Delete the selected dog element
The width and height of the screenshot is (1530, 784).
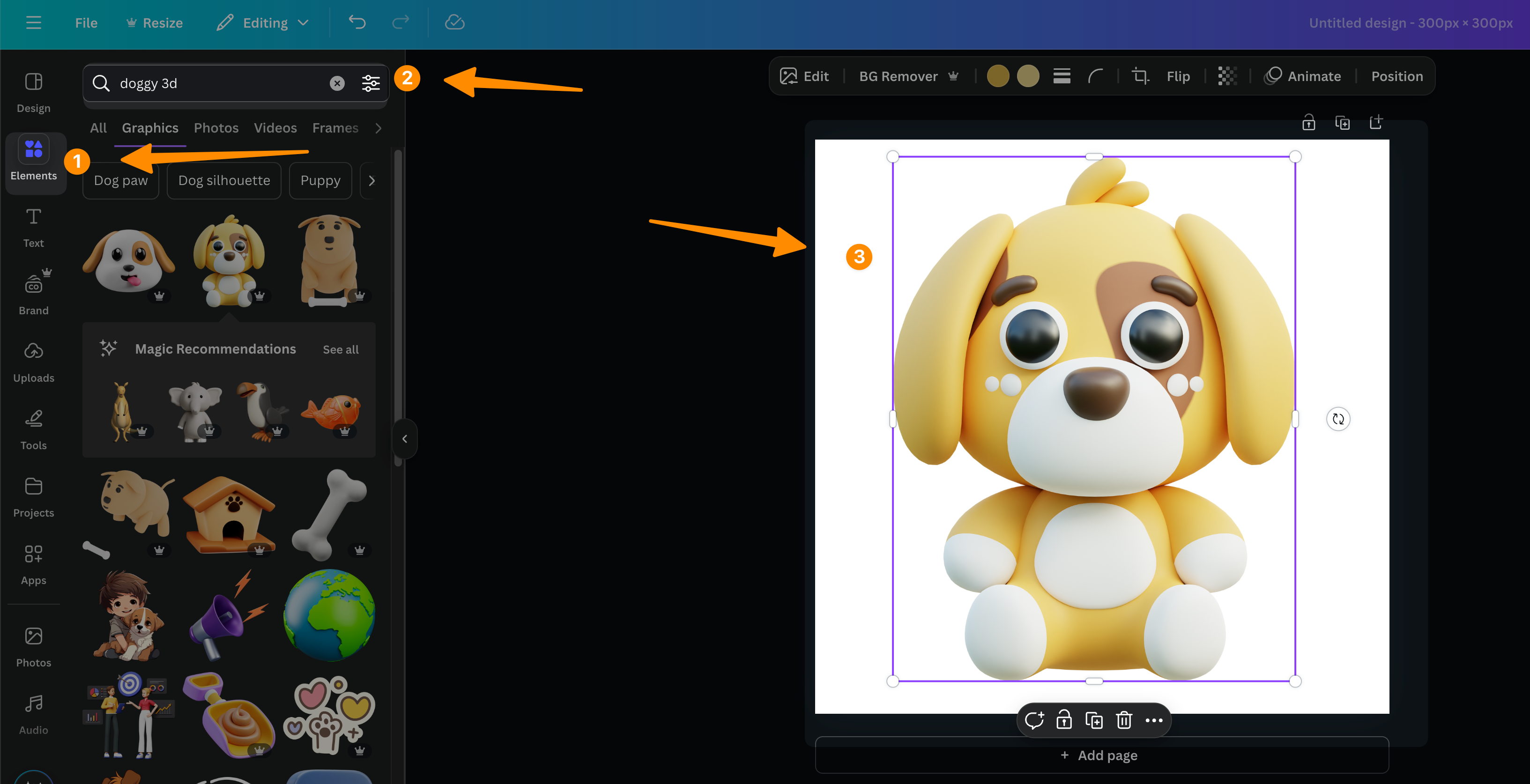point(1123,720)
